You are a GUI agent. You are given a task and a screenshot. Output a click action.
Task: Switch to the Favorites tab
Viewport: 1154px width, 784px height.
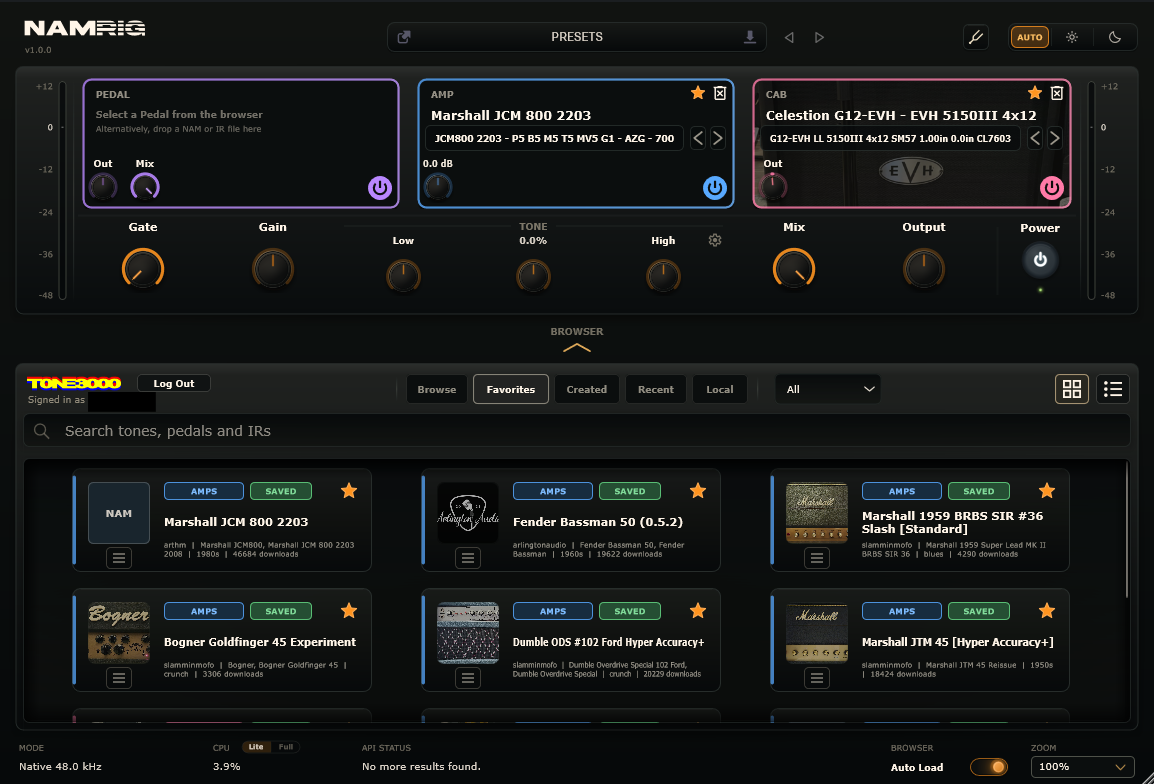tap(511, 389)
